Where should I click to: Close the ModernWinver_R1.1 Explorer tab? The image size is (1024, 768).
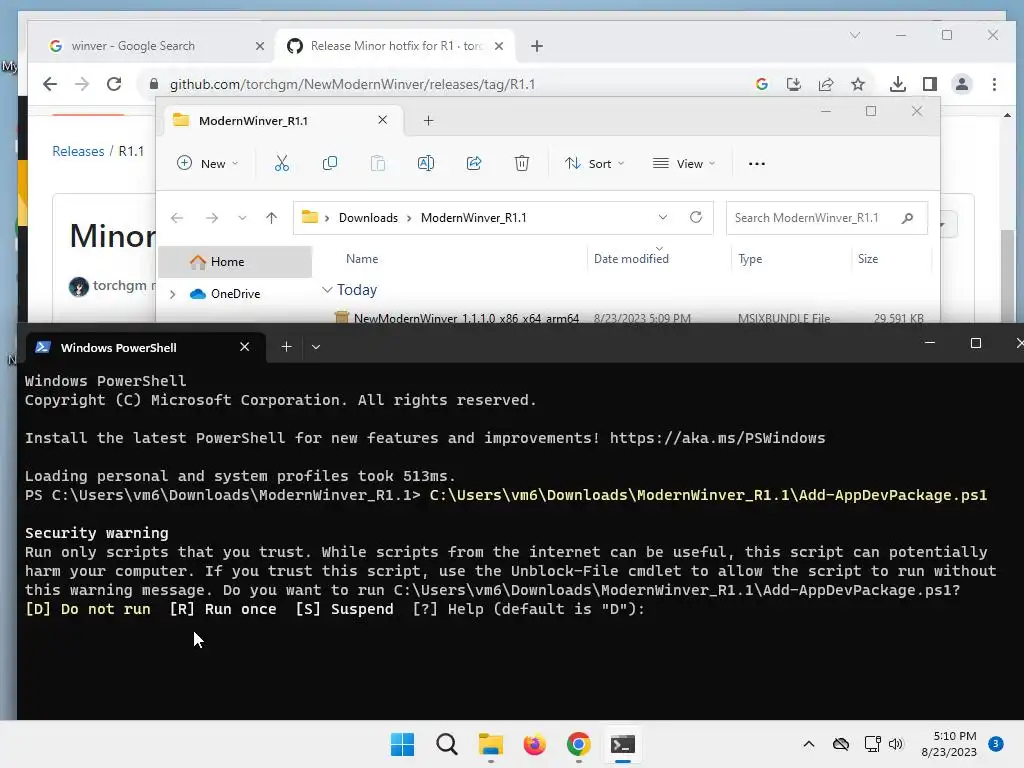[383, 120]
